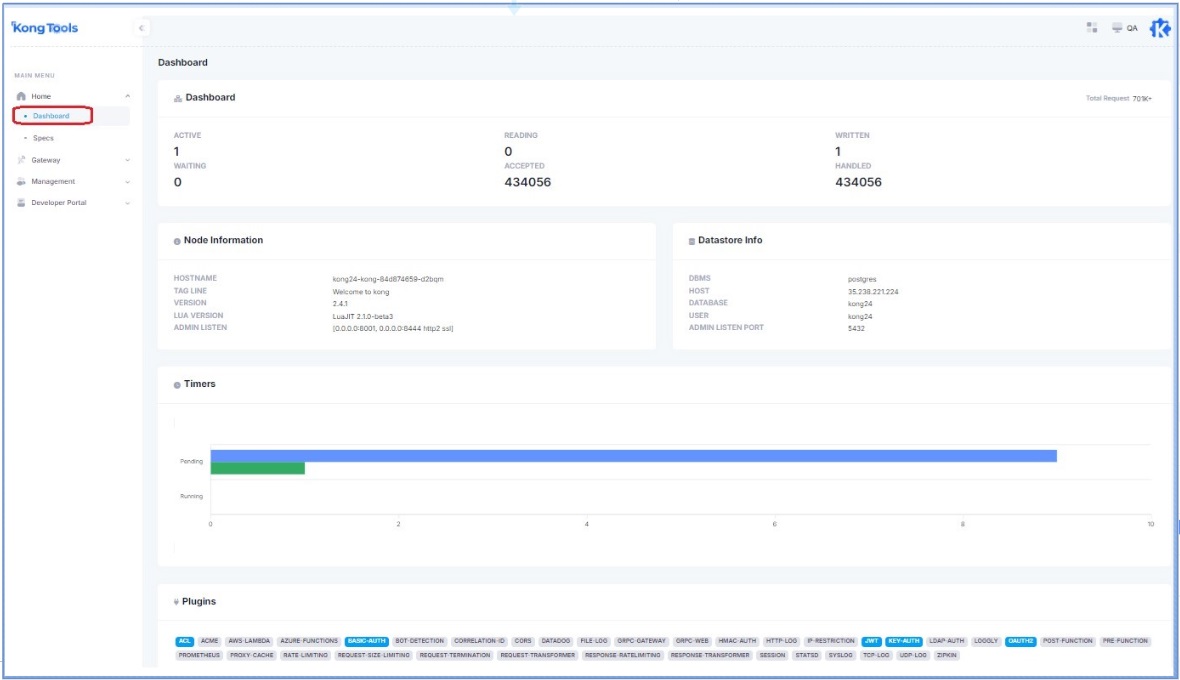The width and height of the screenshot is (1180, 680).
Task: Select Dashboard in the sidebar menu
Action: point(51,116)
